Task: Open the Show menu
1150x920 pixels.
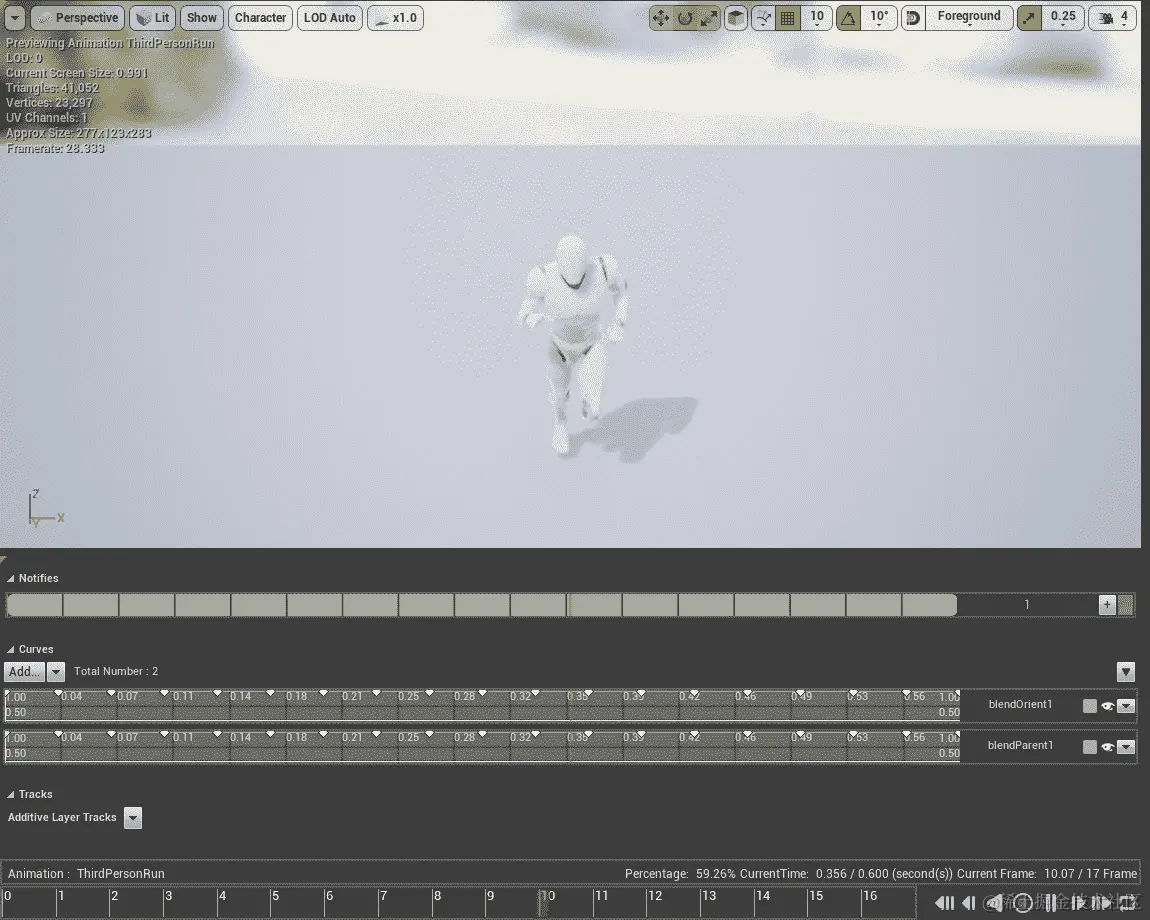Action: coord(201,18)
